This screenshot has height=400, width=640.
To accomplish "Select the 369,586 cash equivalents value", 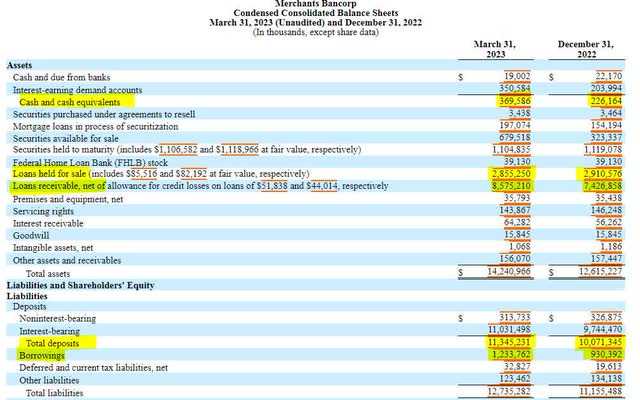I will (x=514, y=101).
